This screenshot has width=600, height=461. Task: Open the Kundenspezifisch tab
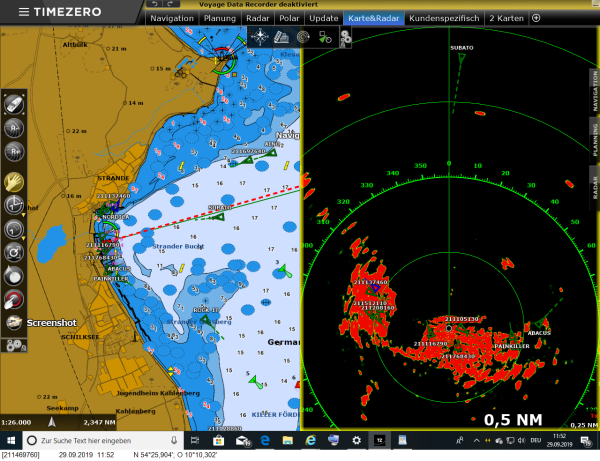click(x=444, y=18)
